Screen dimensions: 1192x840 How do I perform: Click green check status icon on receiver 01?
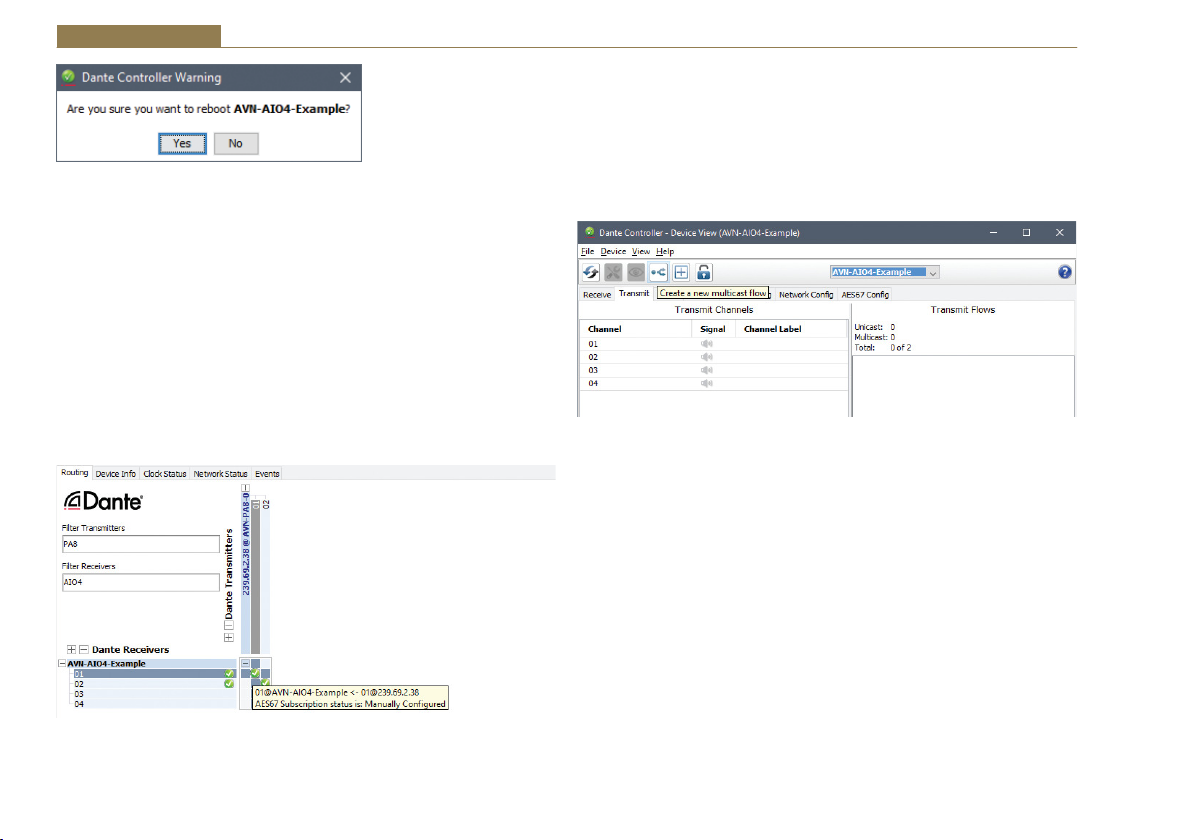229,674
